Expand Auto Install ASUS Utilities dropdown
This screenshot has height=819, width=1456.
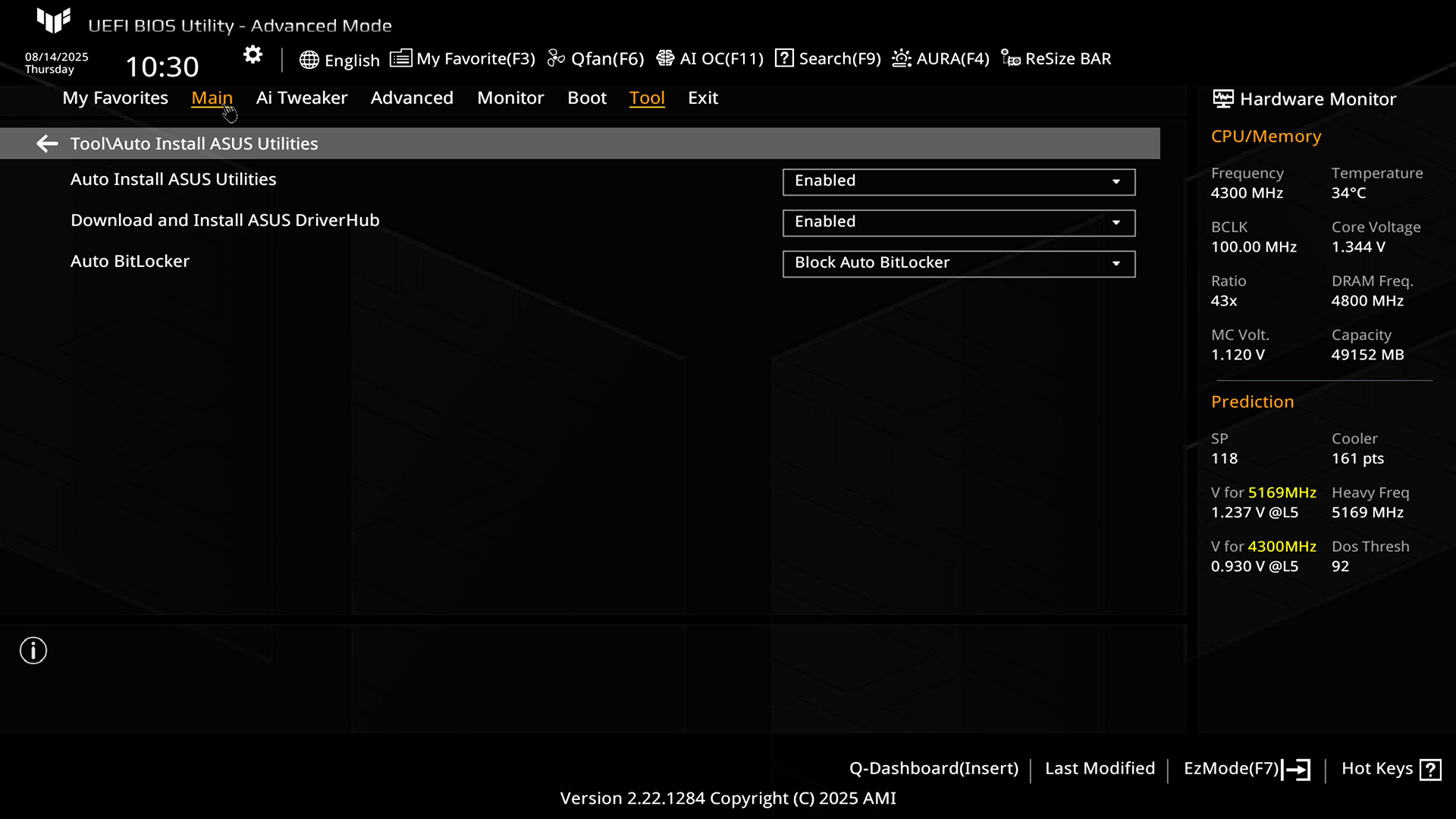point(959,182)
